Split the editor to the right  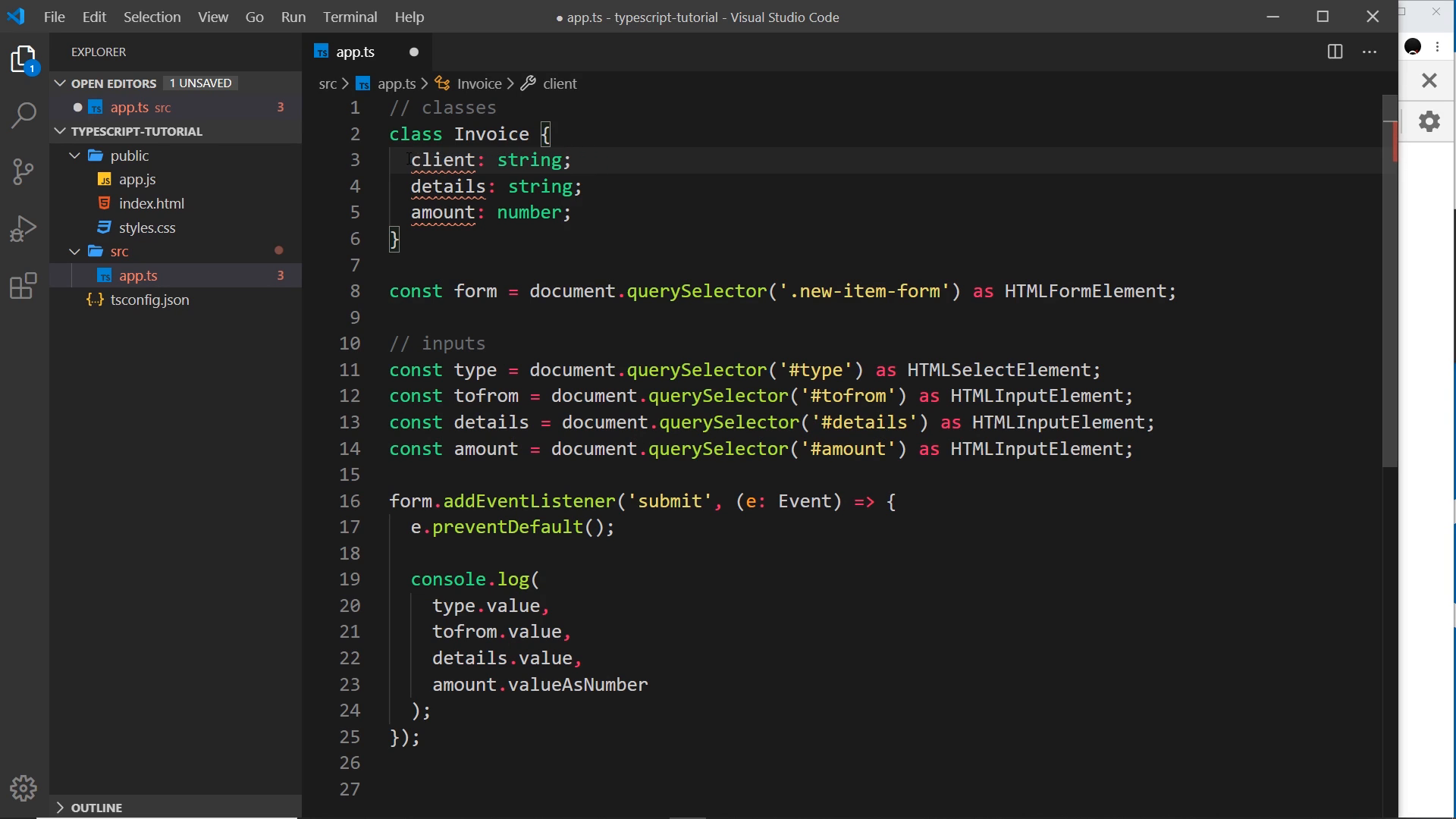point(1335,52)
